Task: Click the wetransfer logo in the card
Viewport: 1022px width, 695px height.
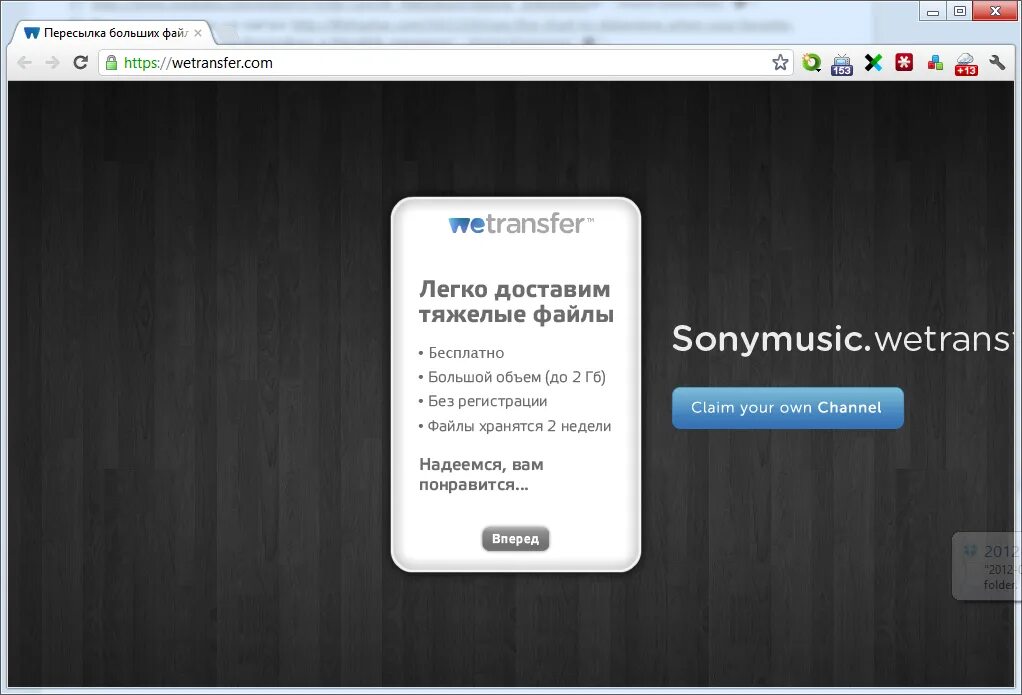Action: [521, 224]
